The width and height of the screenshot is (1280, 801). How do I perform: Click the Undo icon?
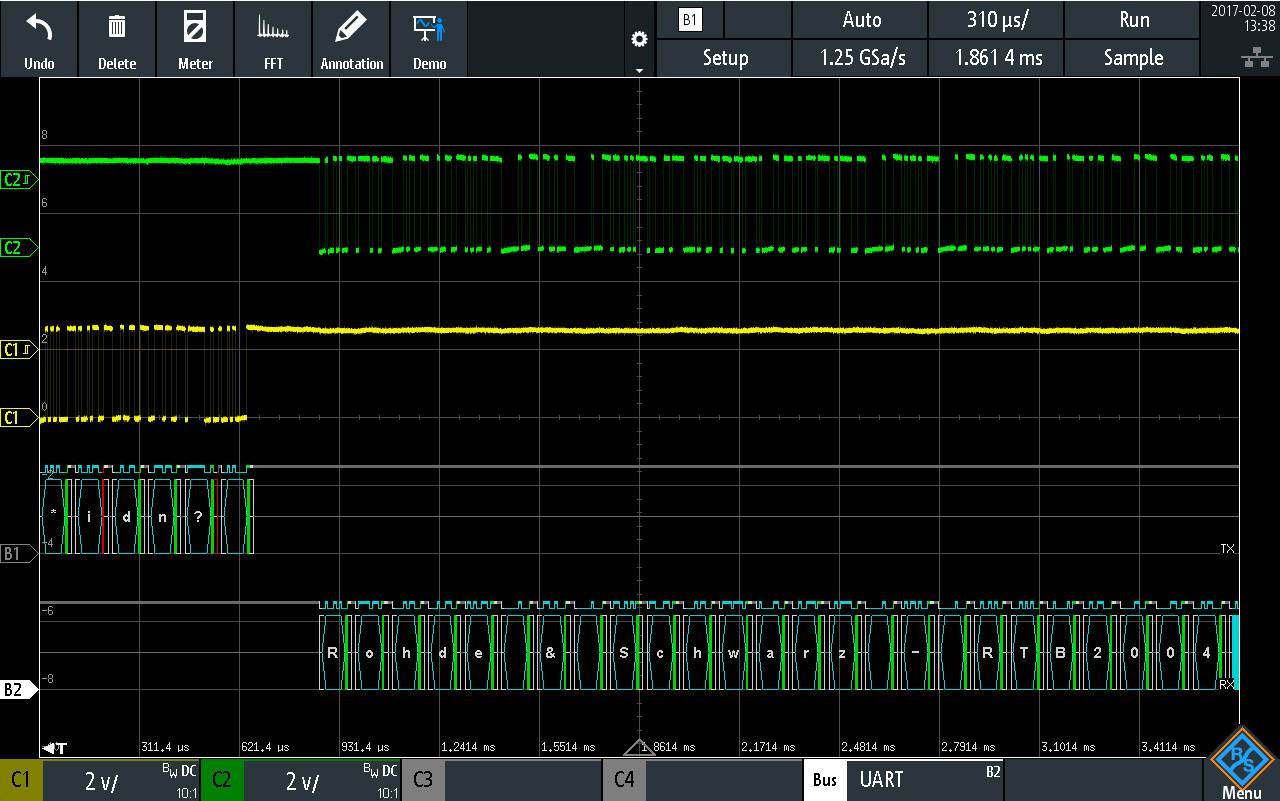pyautogui.click(x=39, y=39)
